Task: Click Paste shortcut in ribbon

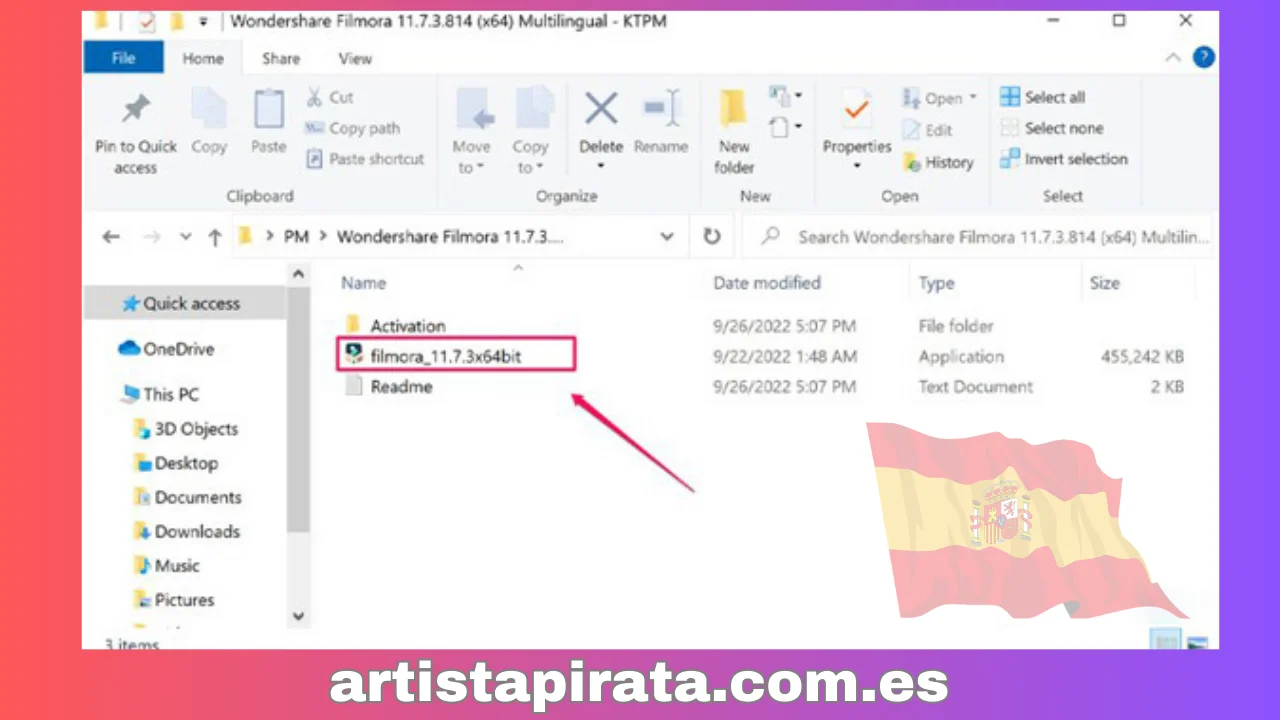Action: (365, 158)
